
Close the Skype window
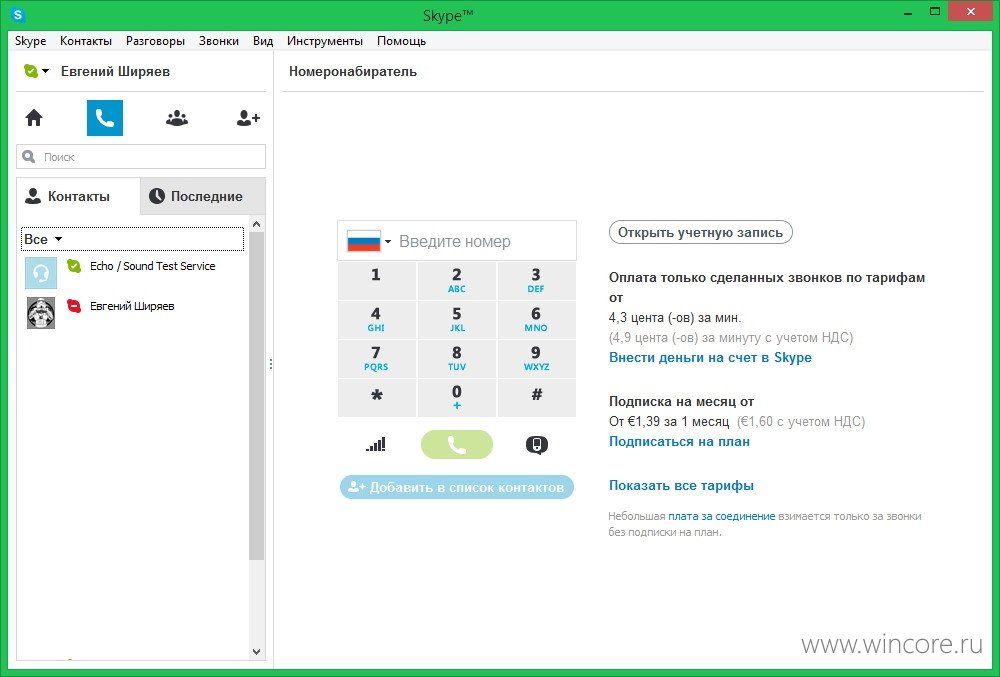[x=971, y=11]
